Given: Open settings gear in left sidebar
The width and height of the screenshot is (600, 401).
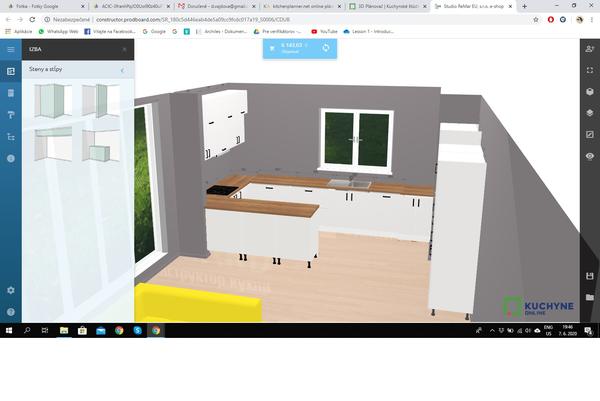Looking at the screenshot, I should [x=10, y=290].
